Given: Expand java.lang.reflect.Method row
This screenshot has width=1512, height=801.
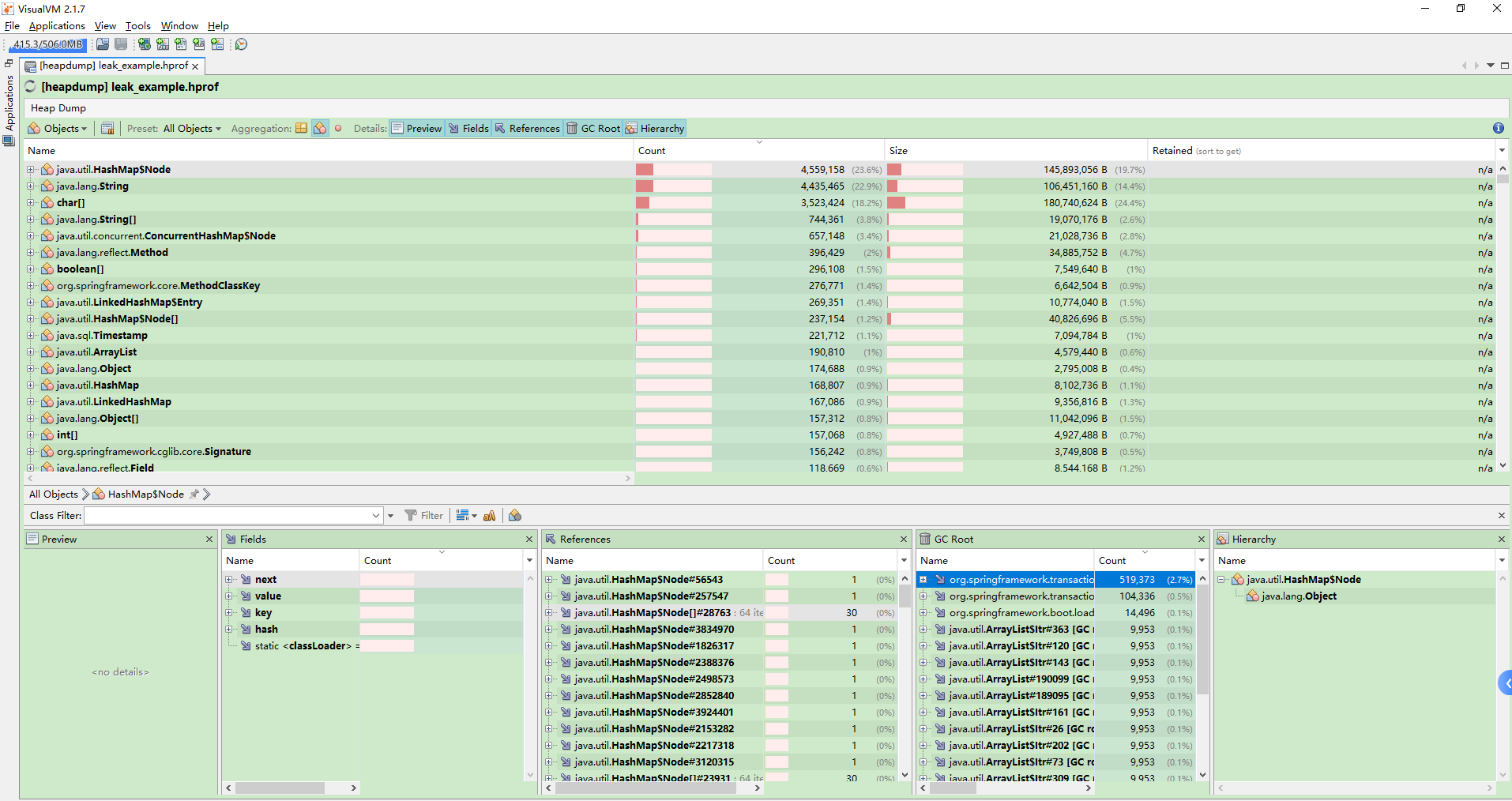Looking at the screenshot, I should (x=30, y=252).
